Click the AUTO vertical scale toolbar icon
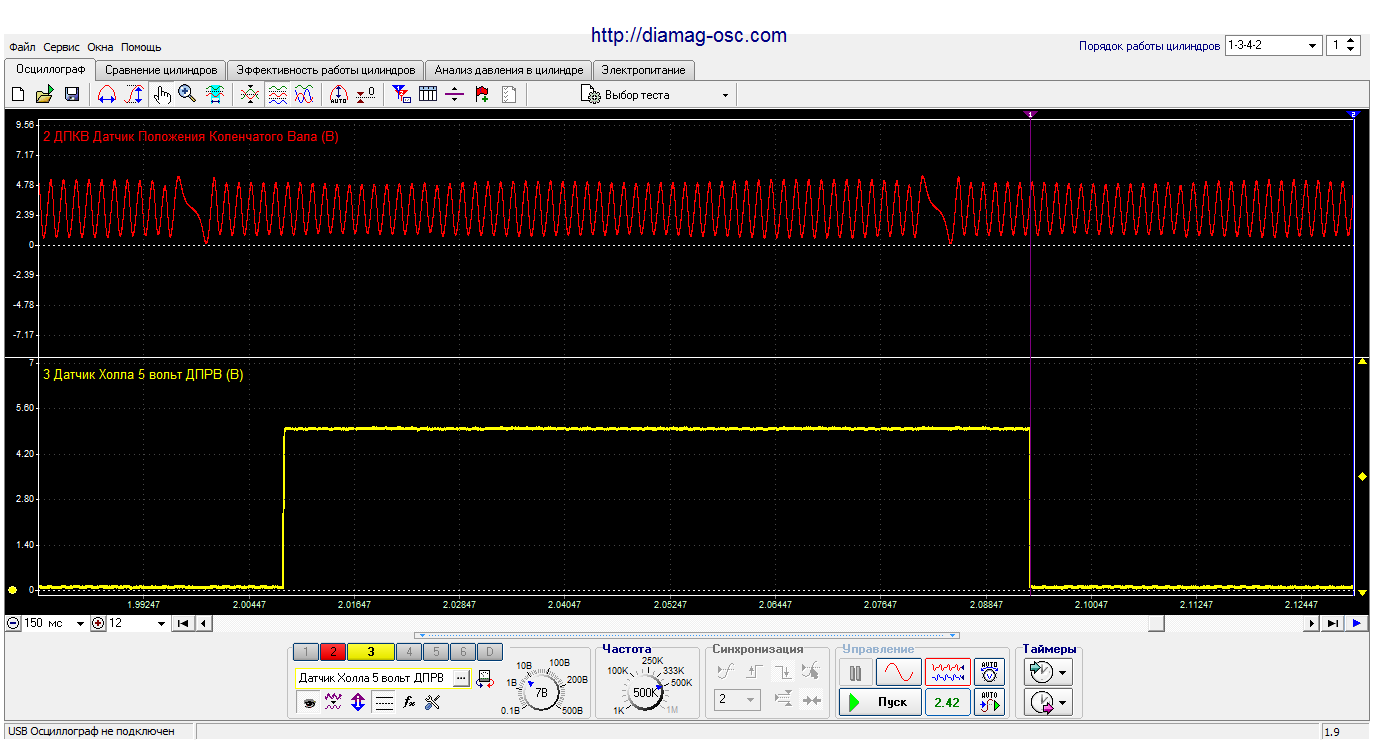 click(338, 95)
